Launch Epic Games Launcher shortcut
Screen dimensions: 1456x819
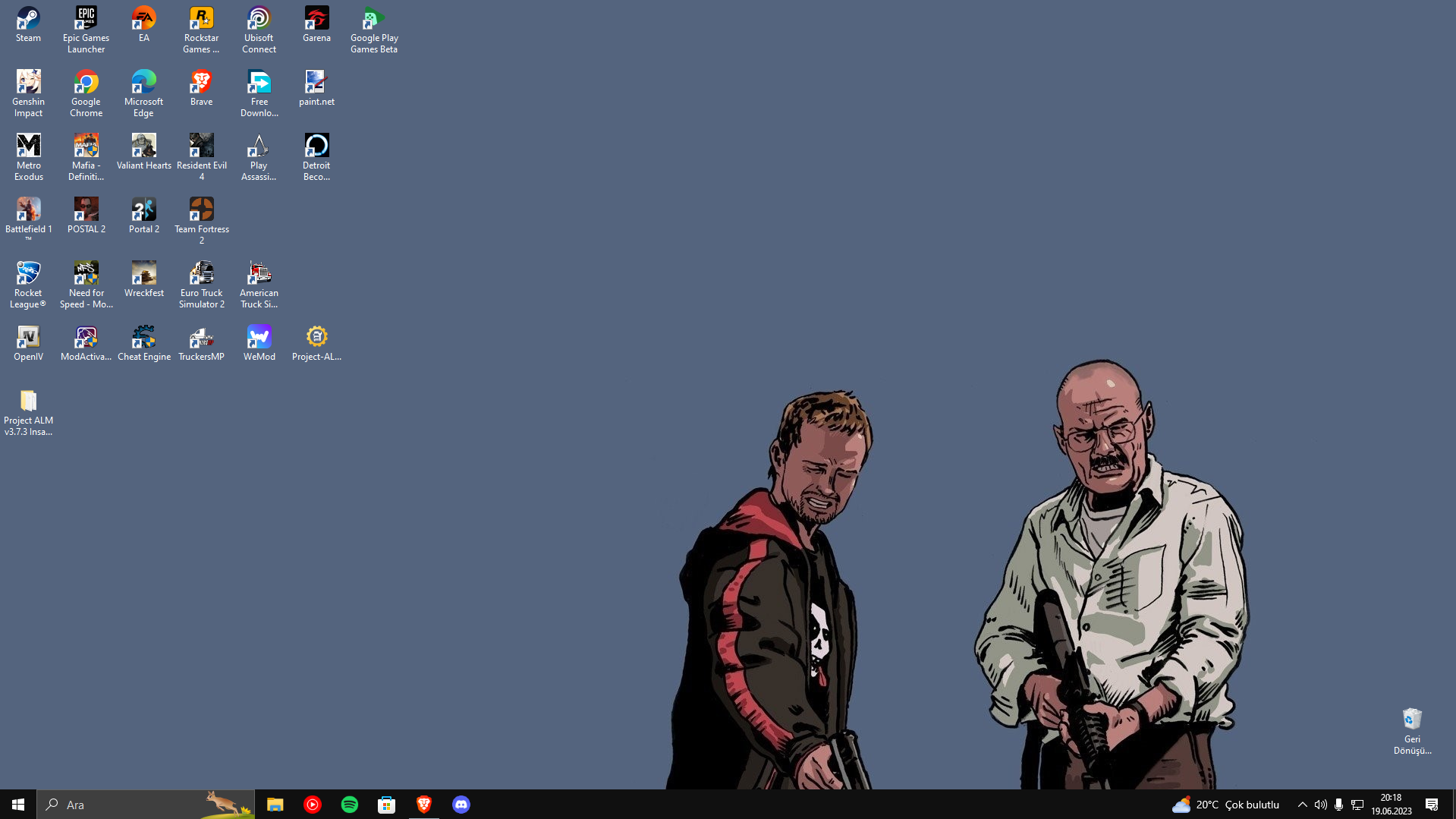click(x=86, y=30)
